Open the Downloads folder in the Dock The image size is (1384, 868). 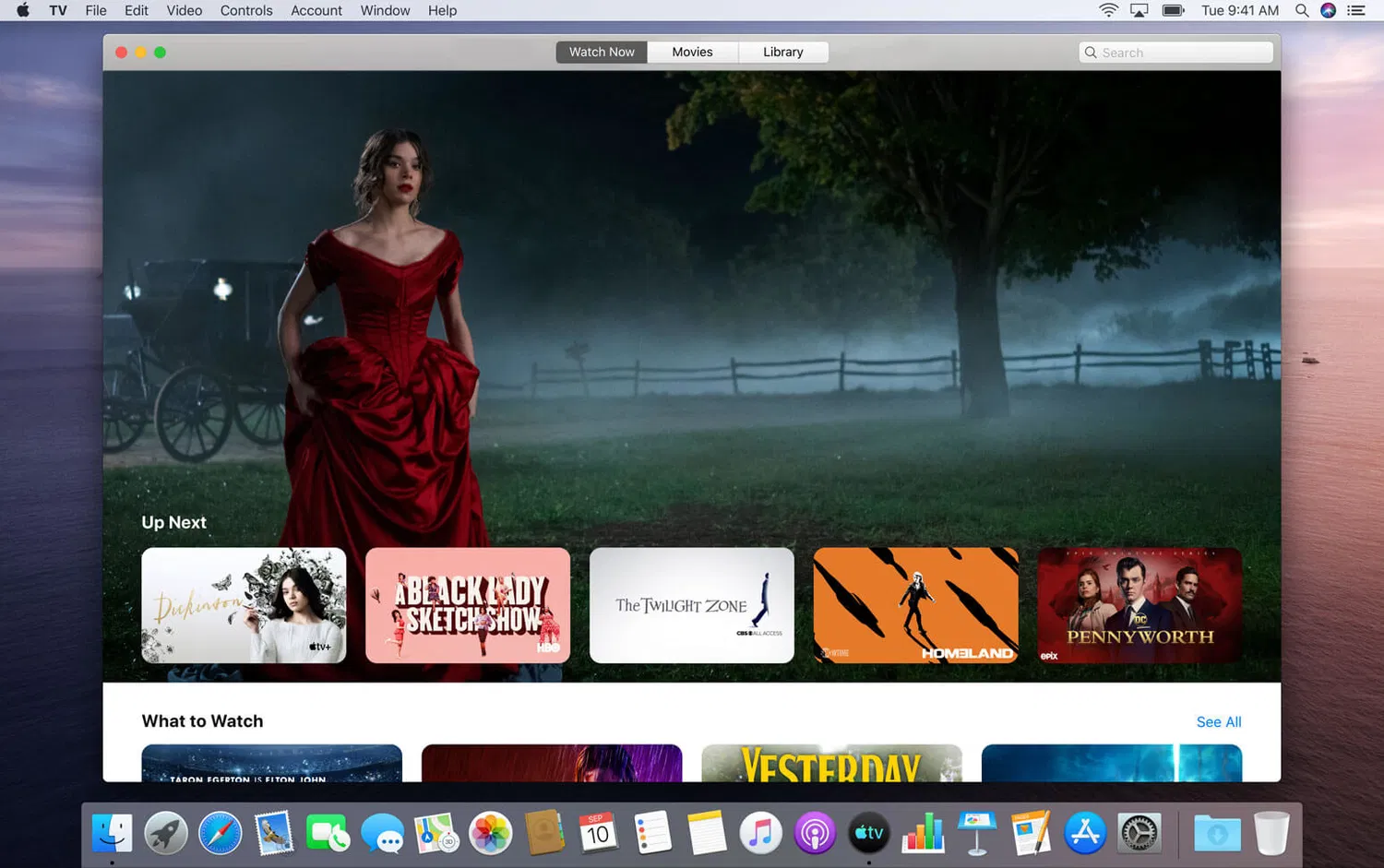1217,834
